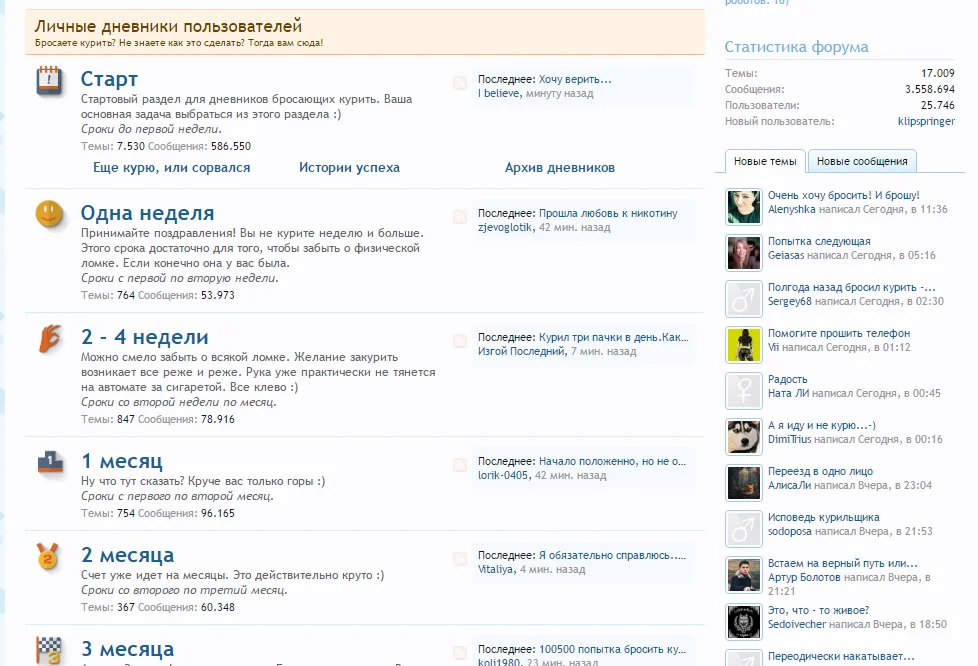Click the smiley icon beside Одна неделя
This screenshot has width=978, height=666.
(47, 213)
